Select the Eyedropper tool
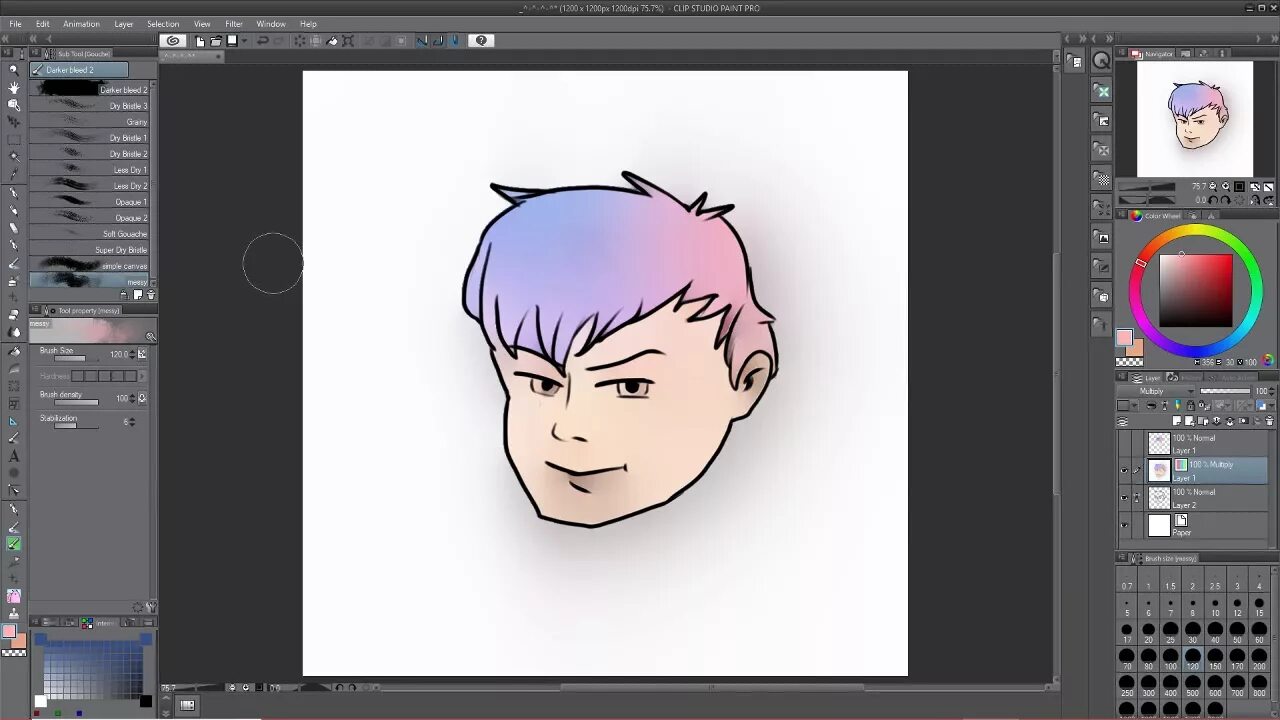This screenshot has width=1280, height=720. 13,174
